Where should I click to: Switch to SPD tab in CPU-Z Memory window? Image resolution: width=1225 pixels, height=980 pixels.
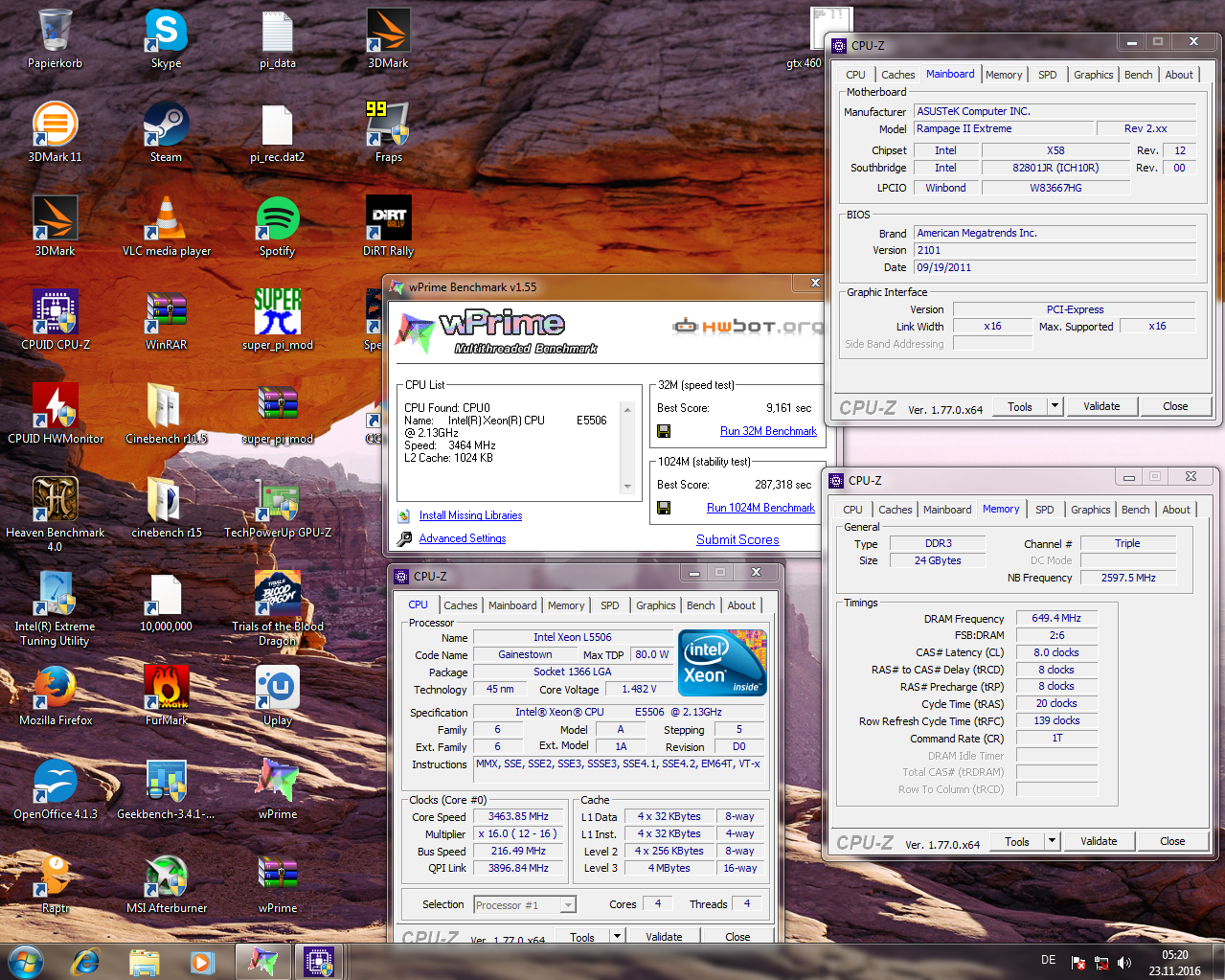(x=1045, y=510)
